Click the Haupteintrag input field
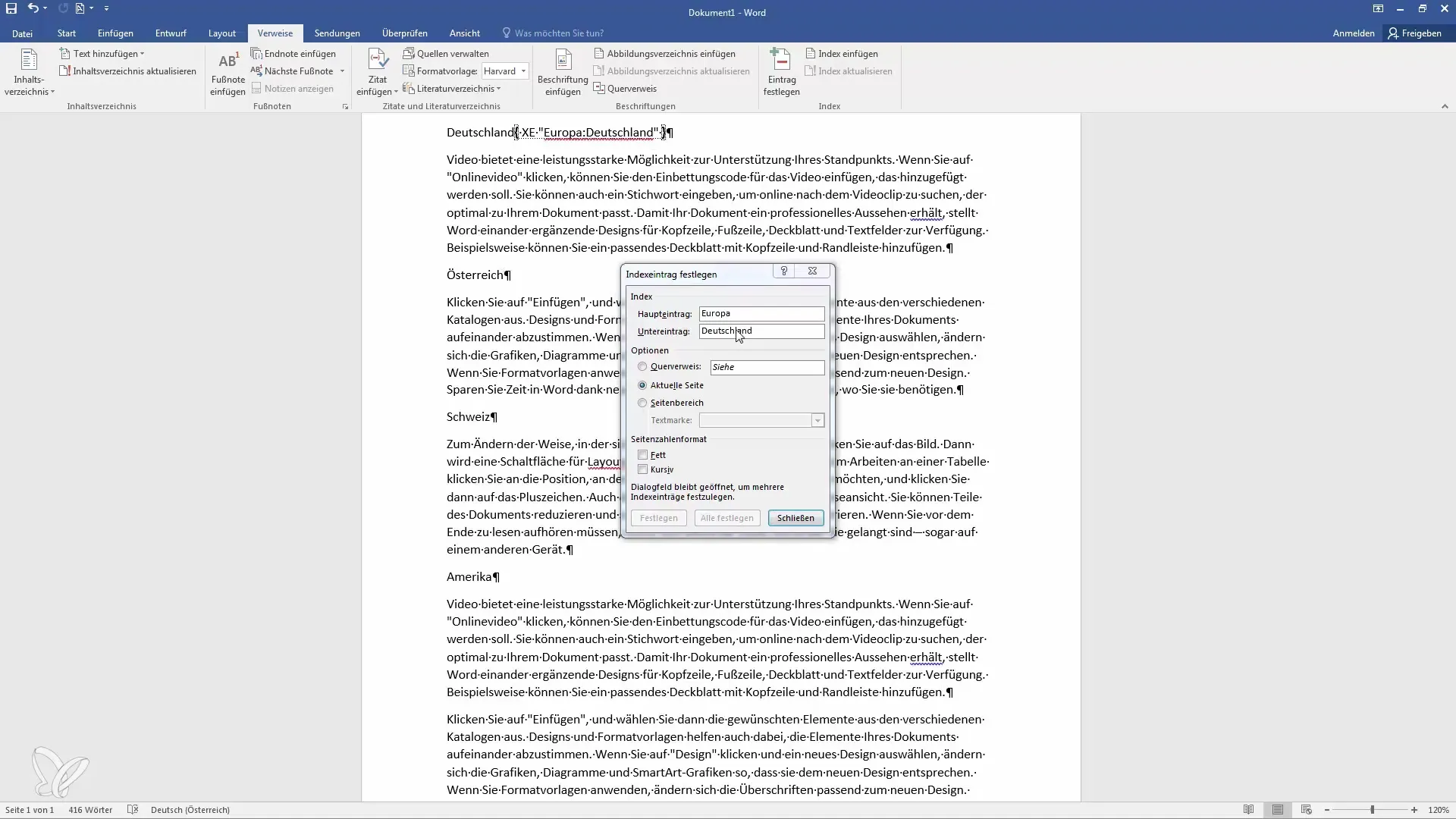The height and width of the screenshot is (819, 1456). 761,313
